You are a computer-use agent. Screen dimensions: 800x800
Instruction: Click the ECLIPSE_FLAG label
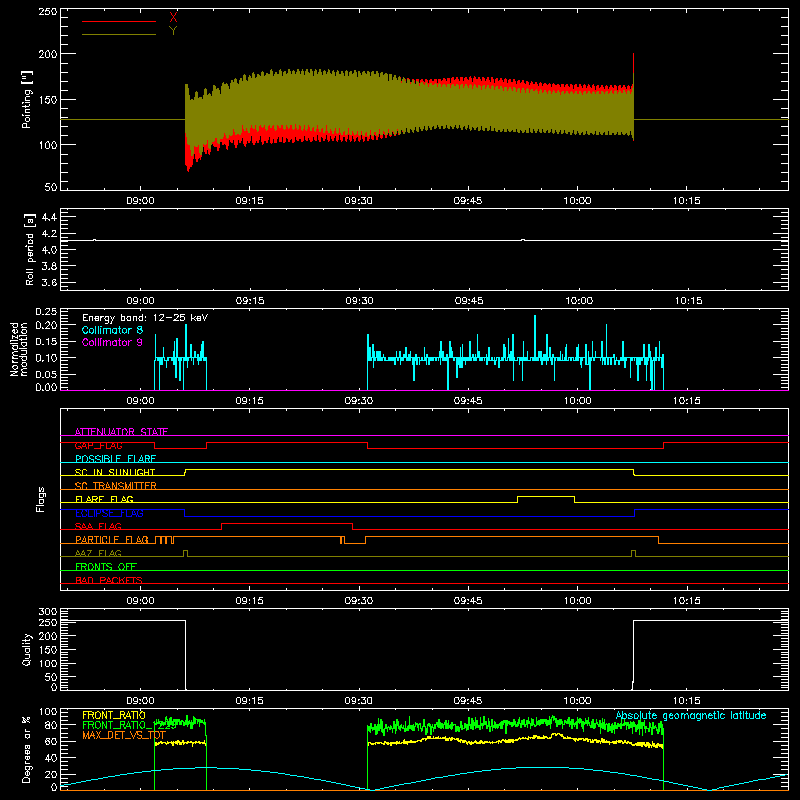click(x=109, y=513)
